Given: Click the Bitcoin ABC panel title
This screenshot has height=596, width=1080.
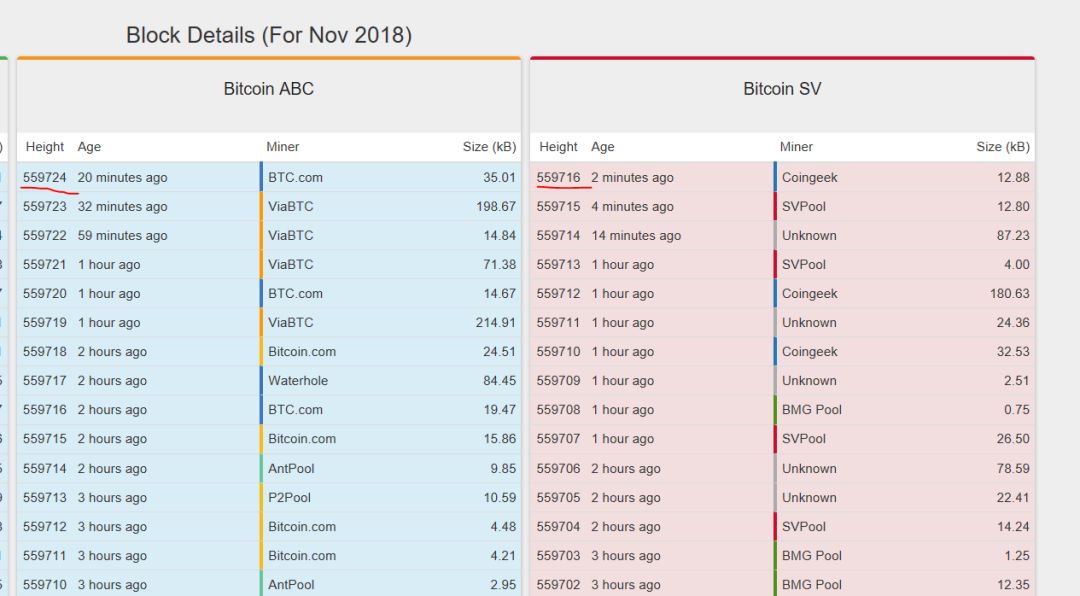Looking at the screenshot, I should pos(269,89).
